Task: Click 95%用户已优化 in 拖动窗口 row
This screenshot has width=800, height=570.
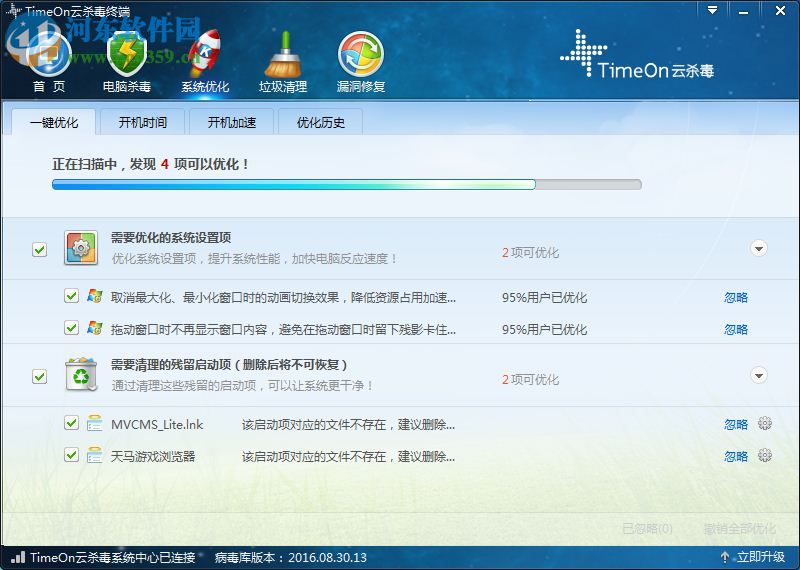Action: 544,329
